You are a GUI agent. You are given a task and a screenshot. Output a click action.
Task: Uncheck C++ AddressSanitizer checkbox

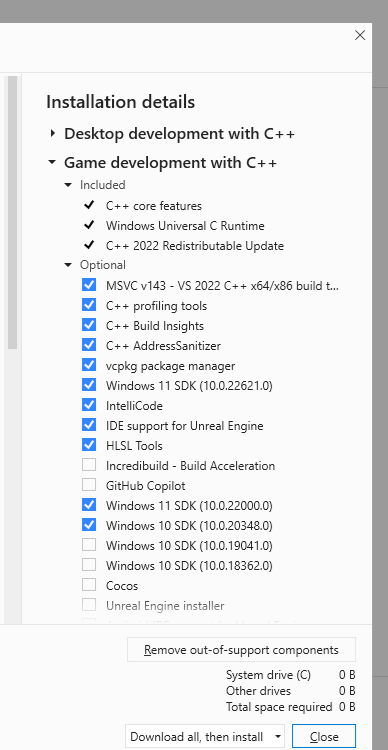(x=89, y=345)
